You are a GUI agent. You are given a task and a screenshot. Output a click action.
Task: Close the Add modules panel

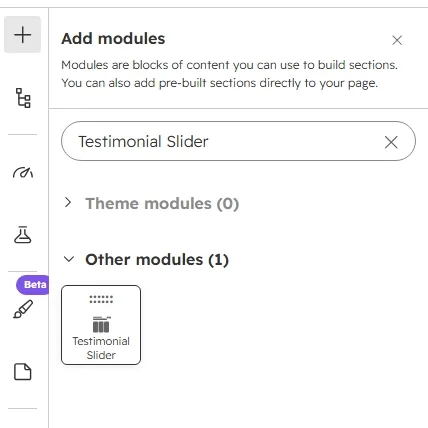[x=397, y=40]
